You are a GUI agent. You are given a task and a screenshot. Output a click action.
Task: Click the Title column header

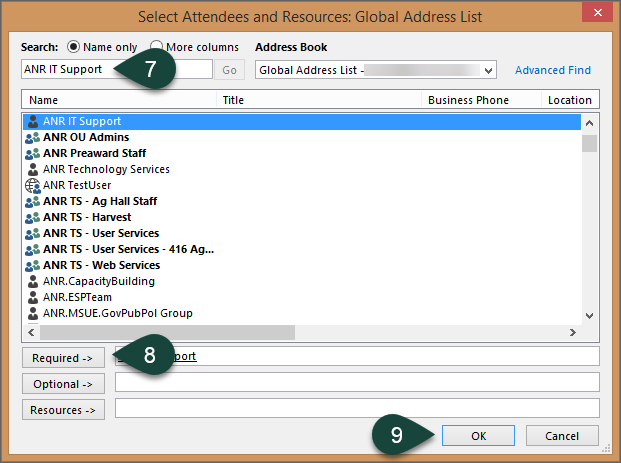(320, 100)
